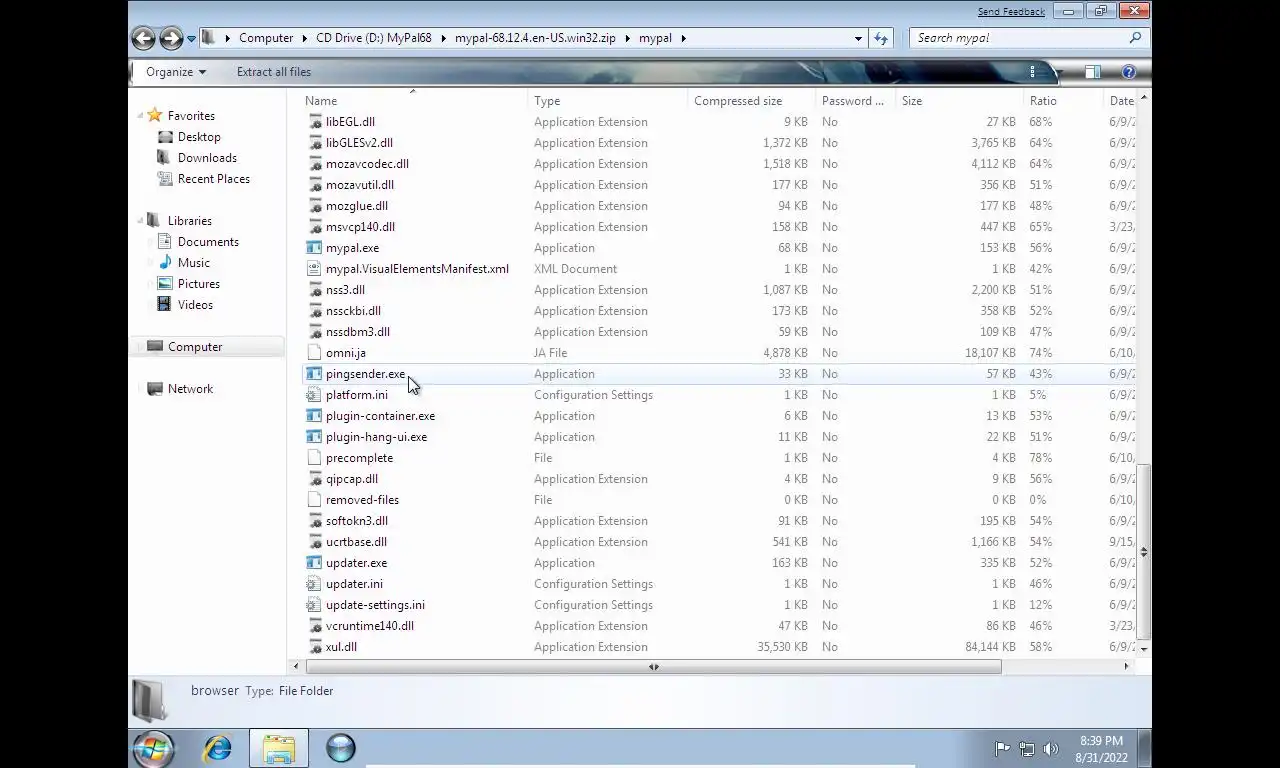
Task: Click mypal-68.12.4.en-US.win32.zip breadcrumb
Action: pos(535,38)
